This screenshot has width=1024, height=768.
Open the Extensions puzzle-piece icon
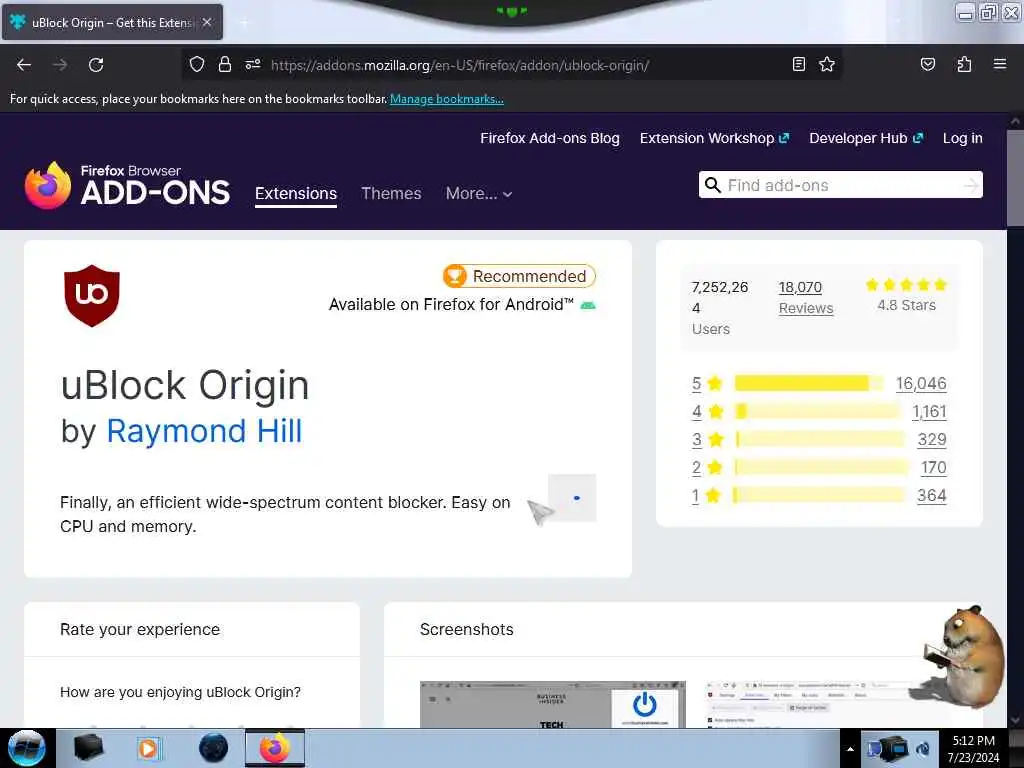964,64
